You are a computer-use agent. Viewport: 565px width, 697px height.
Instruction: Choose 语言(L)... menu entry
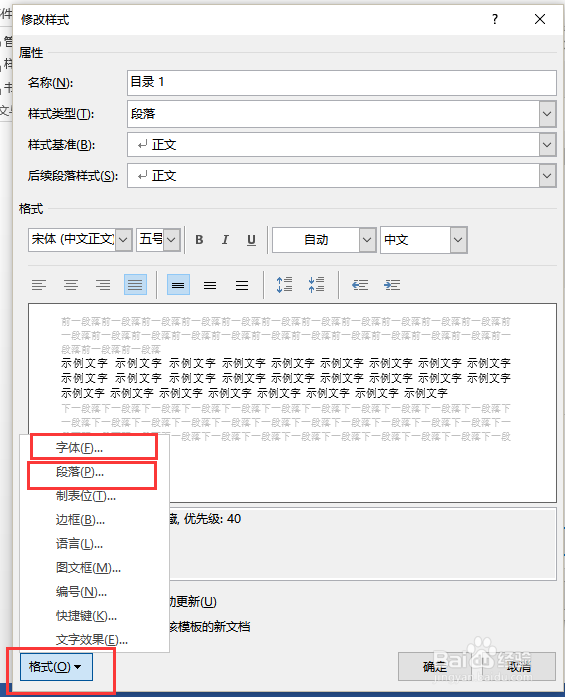click(94, 544)
